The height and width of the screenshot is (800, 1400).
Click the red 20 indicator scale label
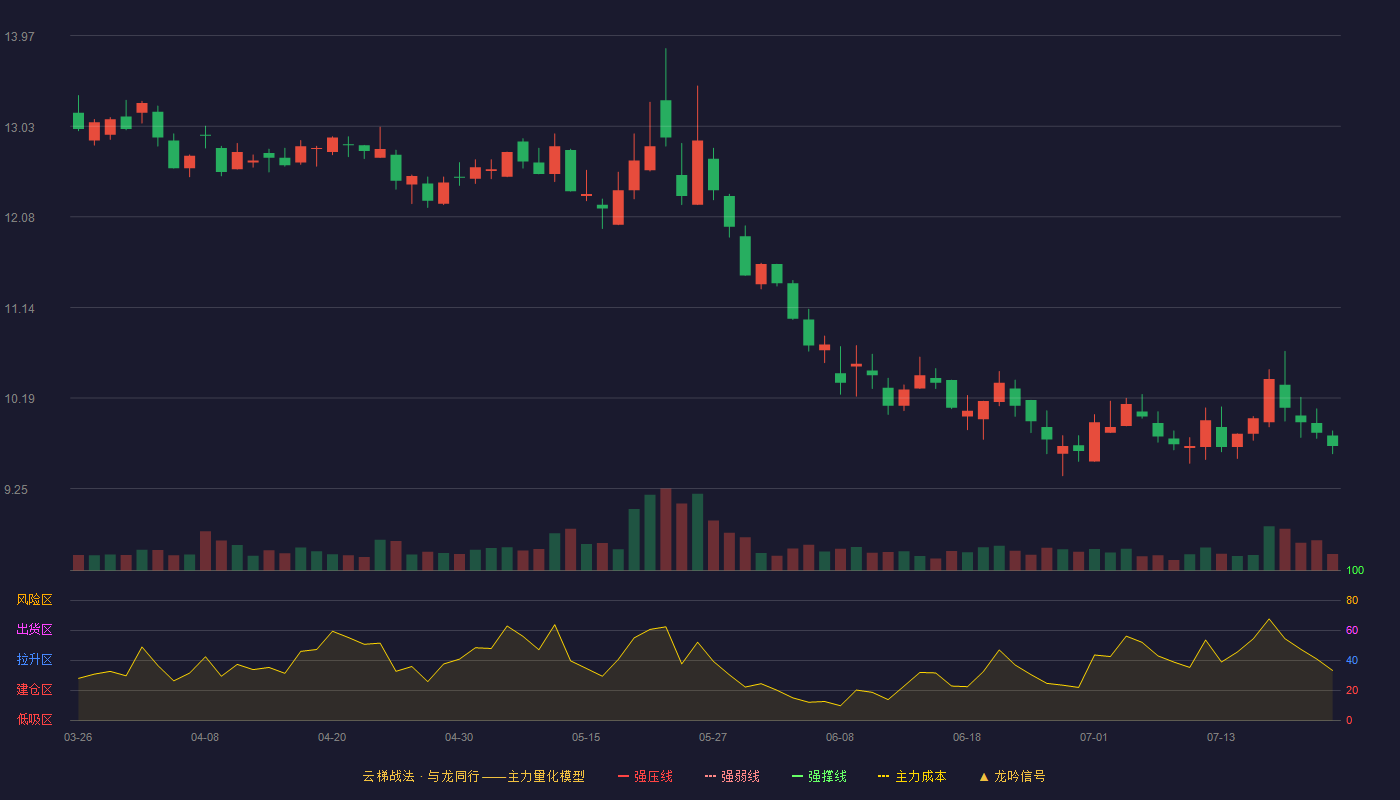coord(1352,690)
